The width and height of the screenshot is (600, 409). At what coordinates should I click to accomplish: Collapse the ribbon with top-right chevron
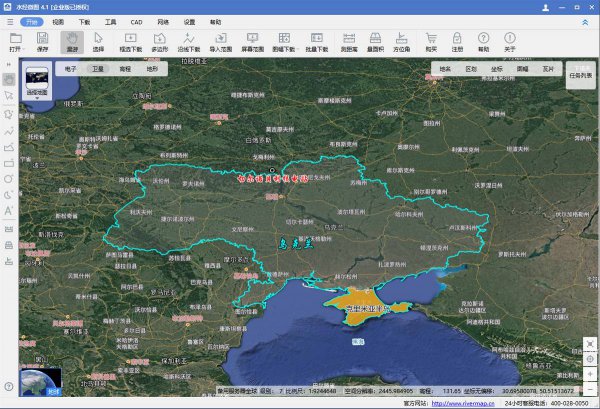(x=585, y=20)
